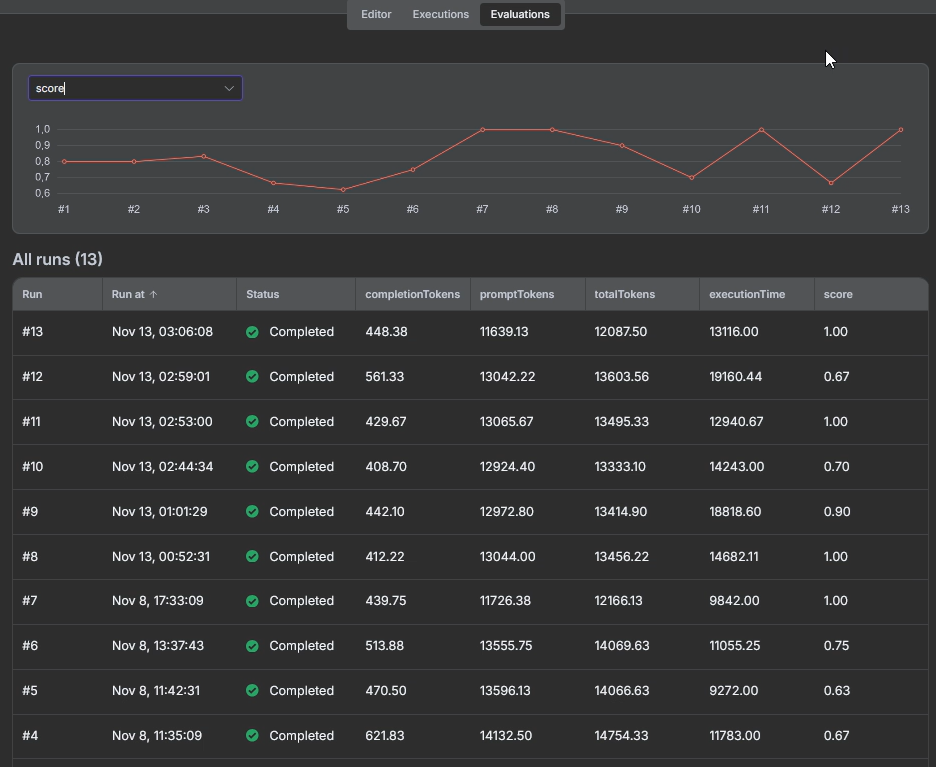Click the status check icon for run #4
The width and height of the screenshot is (936, 767).
pos(252,736)
